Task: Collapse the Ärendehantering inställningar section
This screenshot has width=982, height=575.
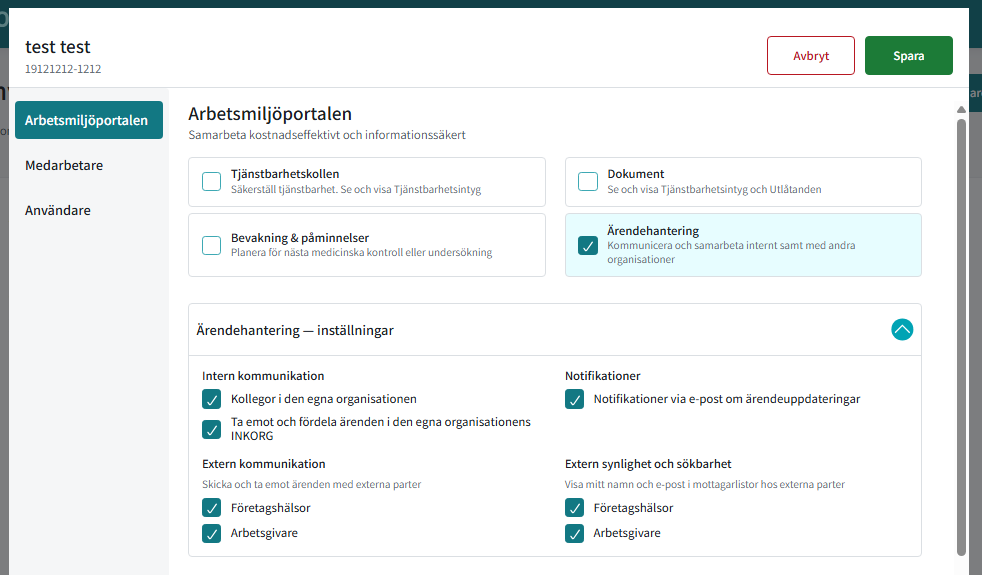Action: point(902,329)
